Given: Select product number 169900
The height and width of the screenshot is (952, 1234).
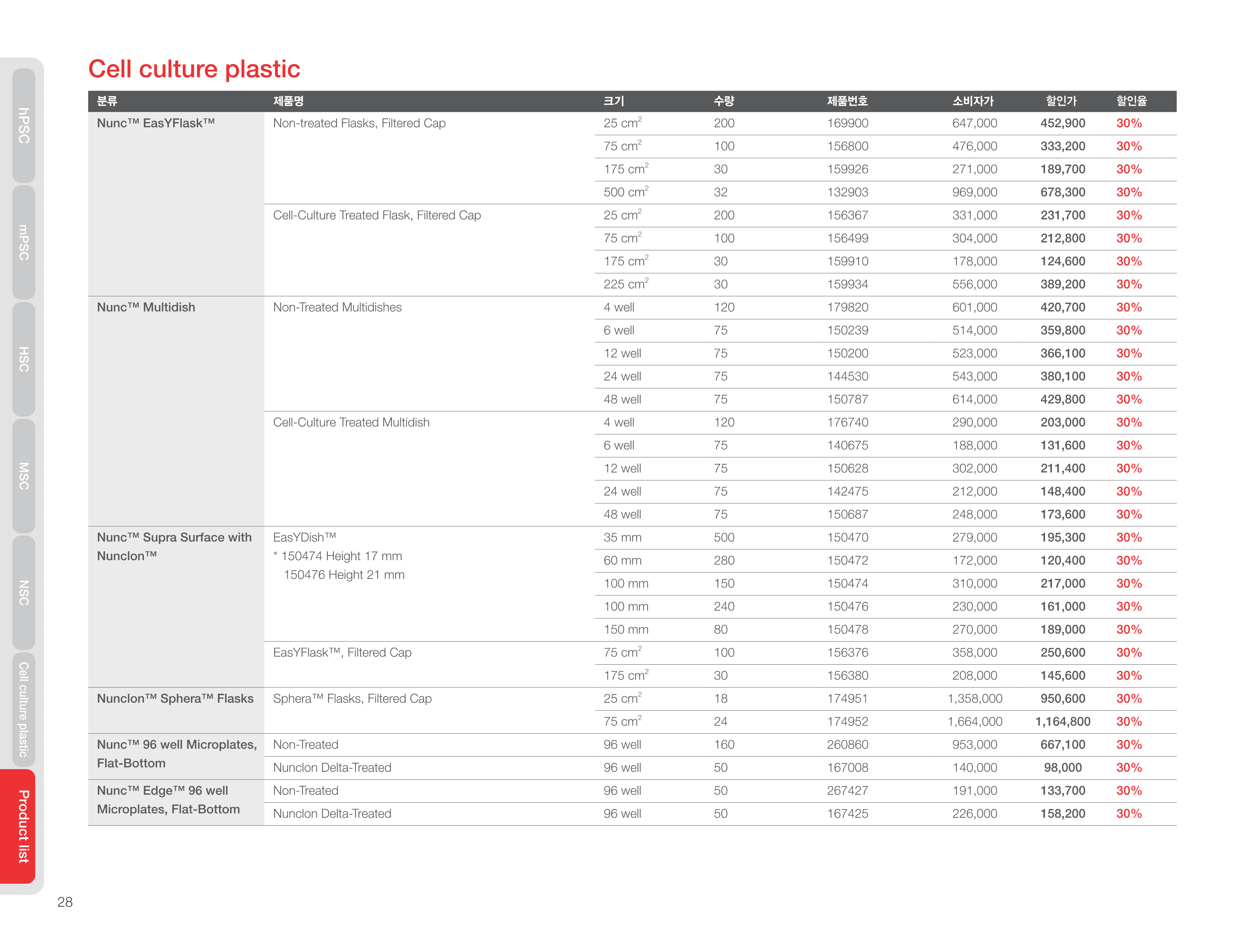Looking at the screenshot, I should click(847, 123).
